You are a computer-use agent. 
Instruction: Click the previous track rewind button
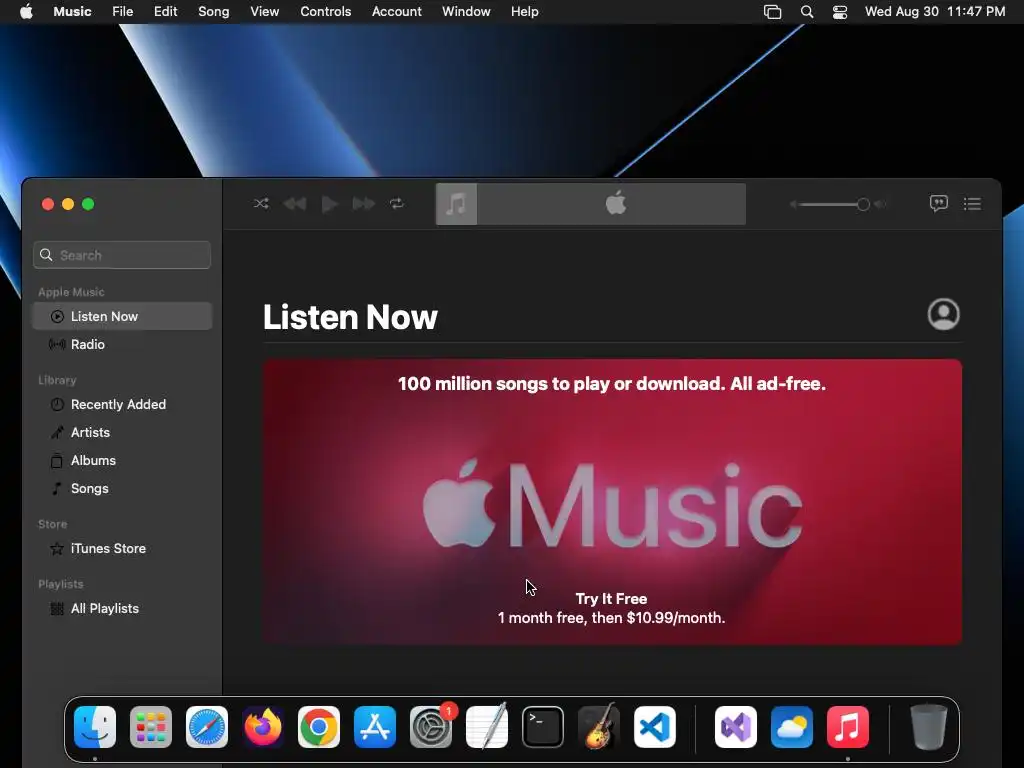tap(295, 204)
